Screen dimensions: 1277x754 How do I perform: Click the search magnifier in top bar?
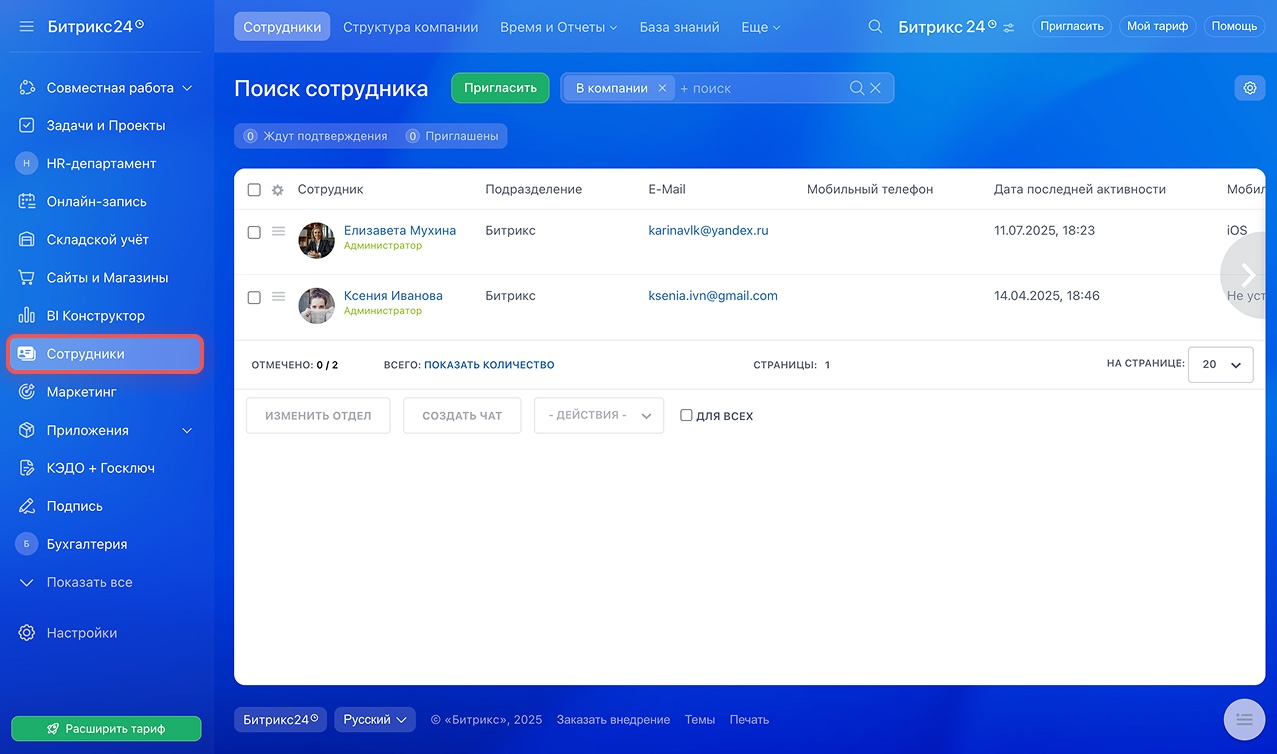coord(875,27)
